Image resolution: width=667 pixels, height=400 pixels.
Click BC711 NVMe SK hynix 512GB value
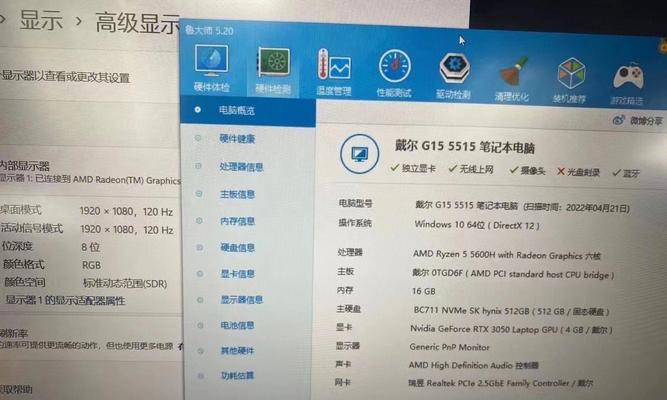pyautogui.click(x=511, y=311)
